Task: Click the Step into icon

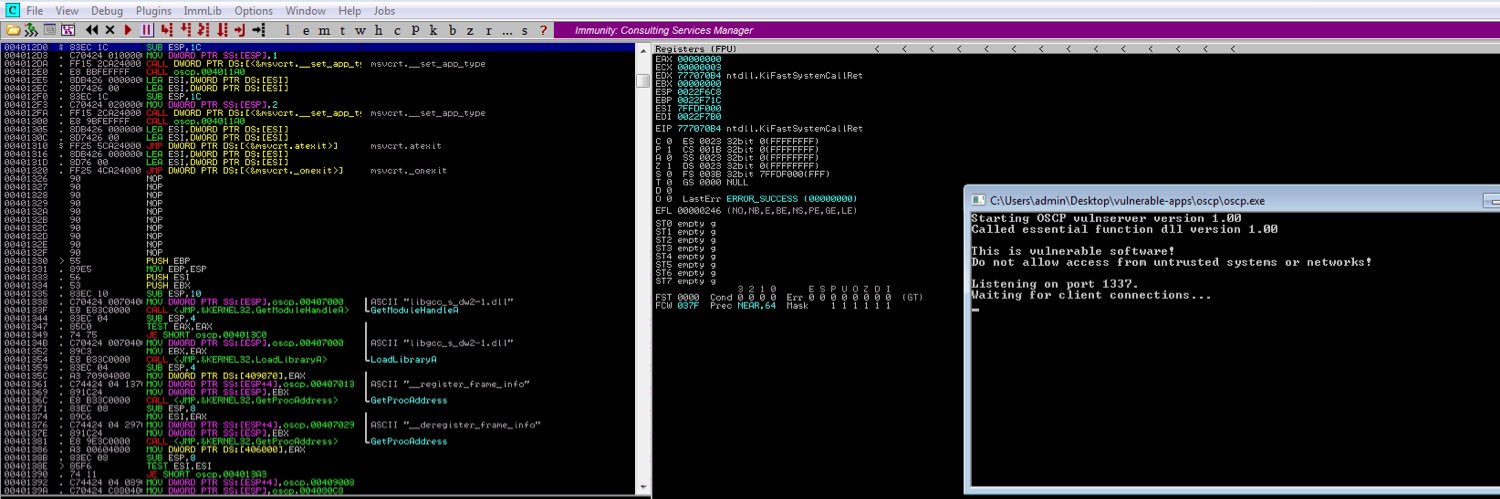Action: point(165,30)
